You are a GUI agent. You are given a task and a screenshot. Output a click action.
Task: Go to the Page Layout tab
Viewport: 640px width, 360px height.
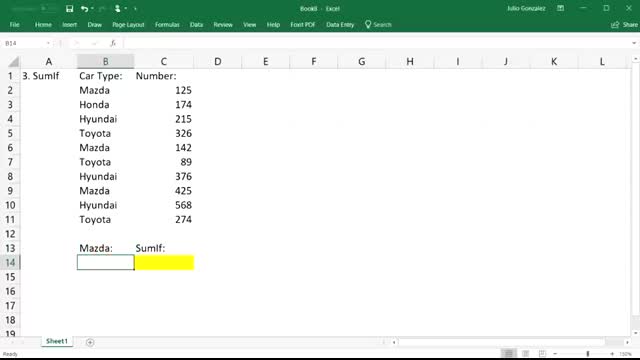[x=128, y=25]
